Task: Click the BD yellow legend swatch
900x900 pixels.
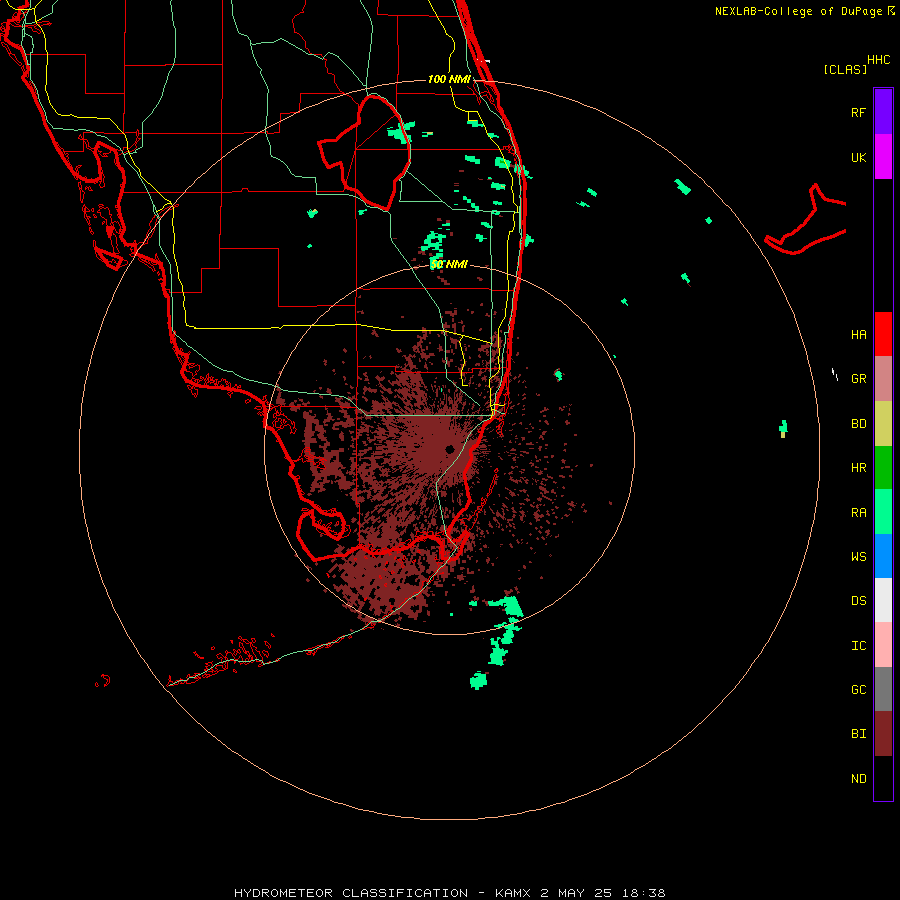Action: pyautogui.click(x=883, y=423)
